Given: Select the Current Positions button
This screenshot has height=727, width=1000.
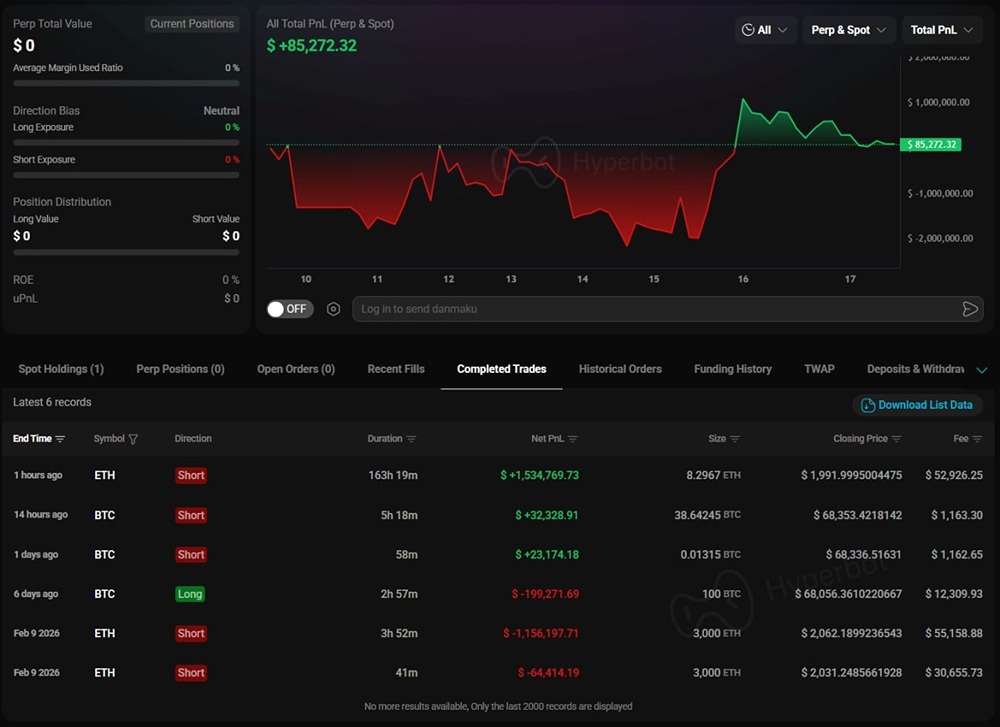Looking at the screenshot, I should coord(192,23).
